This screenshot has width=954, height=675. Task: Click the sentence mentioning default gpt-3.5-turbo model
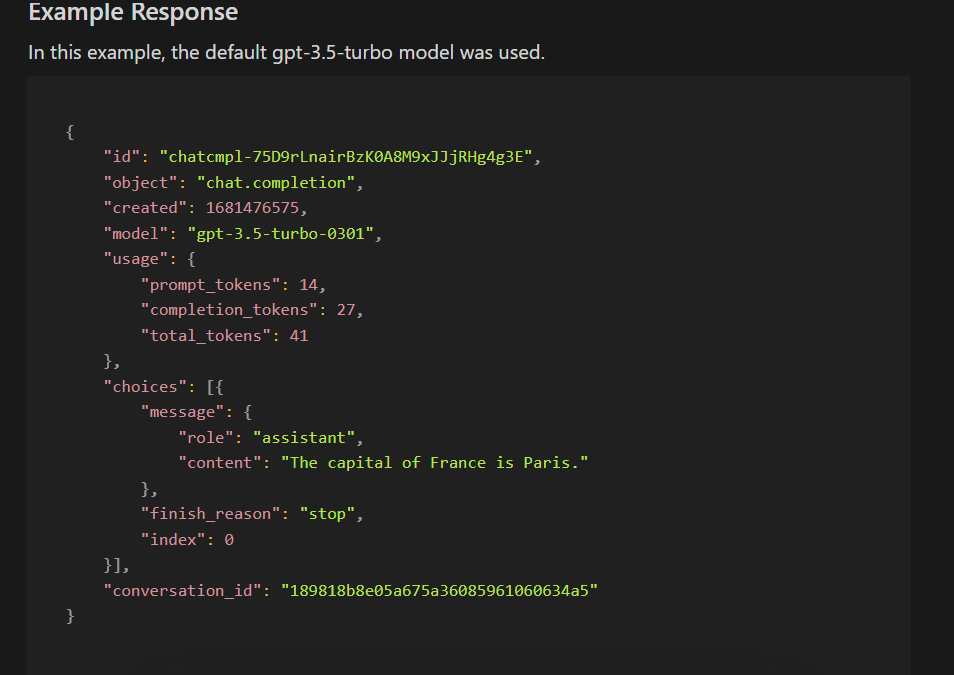pyautogui.click(x=287, y=53)
